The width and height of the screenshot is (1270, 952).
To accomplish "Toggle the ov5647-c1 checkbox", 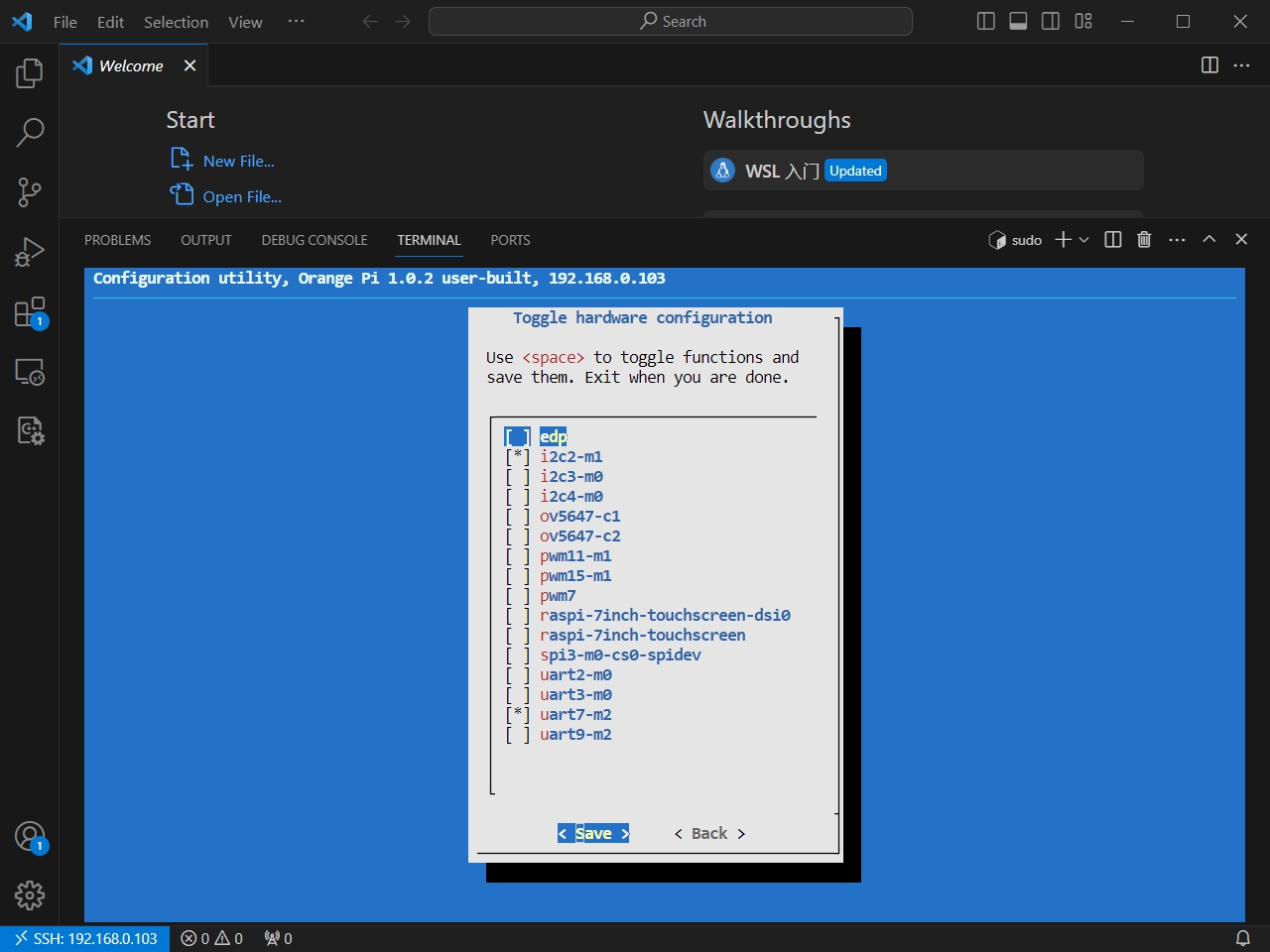I will [x=517, y=516].
